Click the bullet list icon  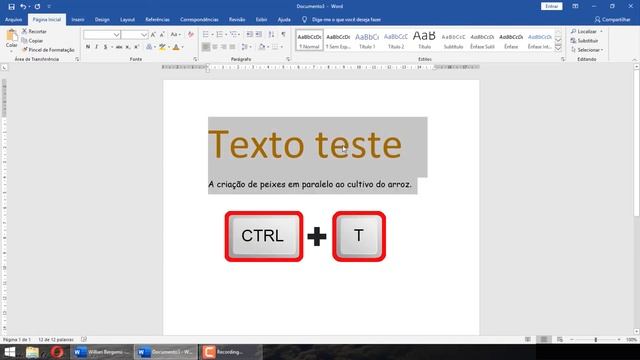coord(207,34)
